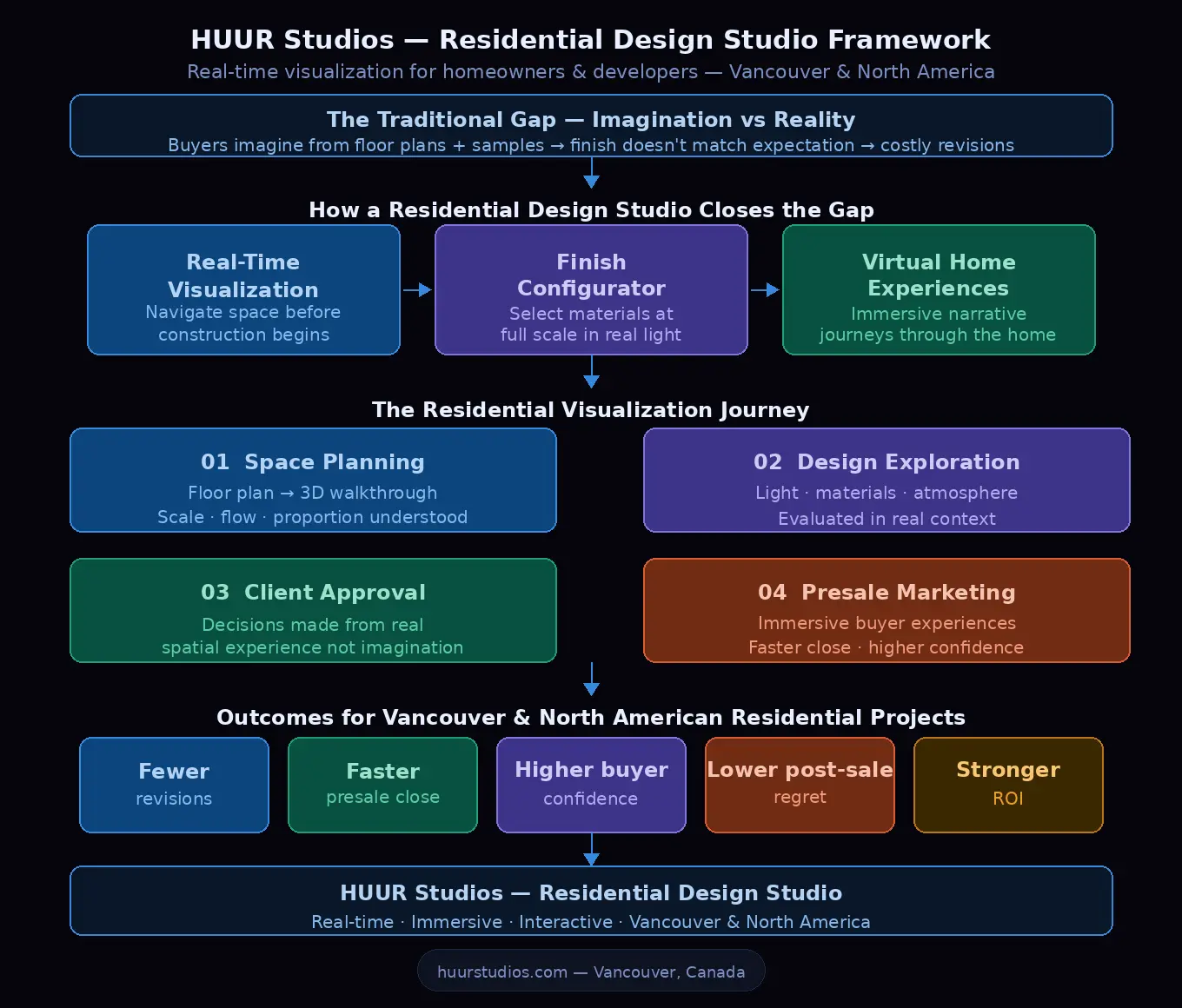Click the 'Stronger ROI' outcome tile
This screenshot has height=1008, width=1182.
(x=1008, y=786)
